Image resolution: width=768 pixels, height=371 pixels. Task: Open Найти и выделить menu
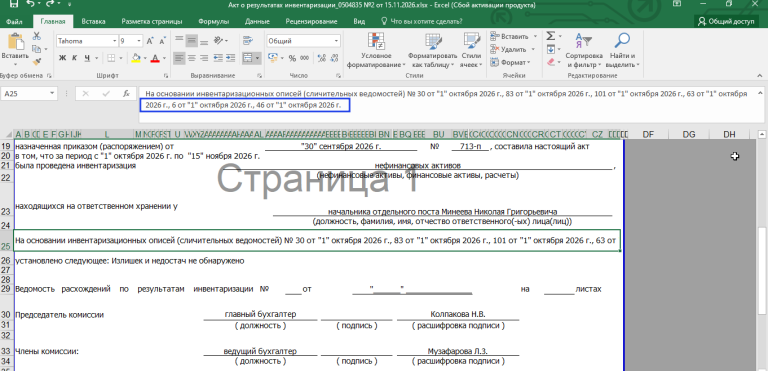pyautogui.click(x=622, y=51)
